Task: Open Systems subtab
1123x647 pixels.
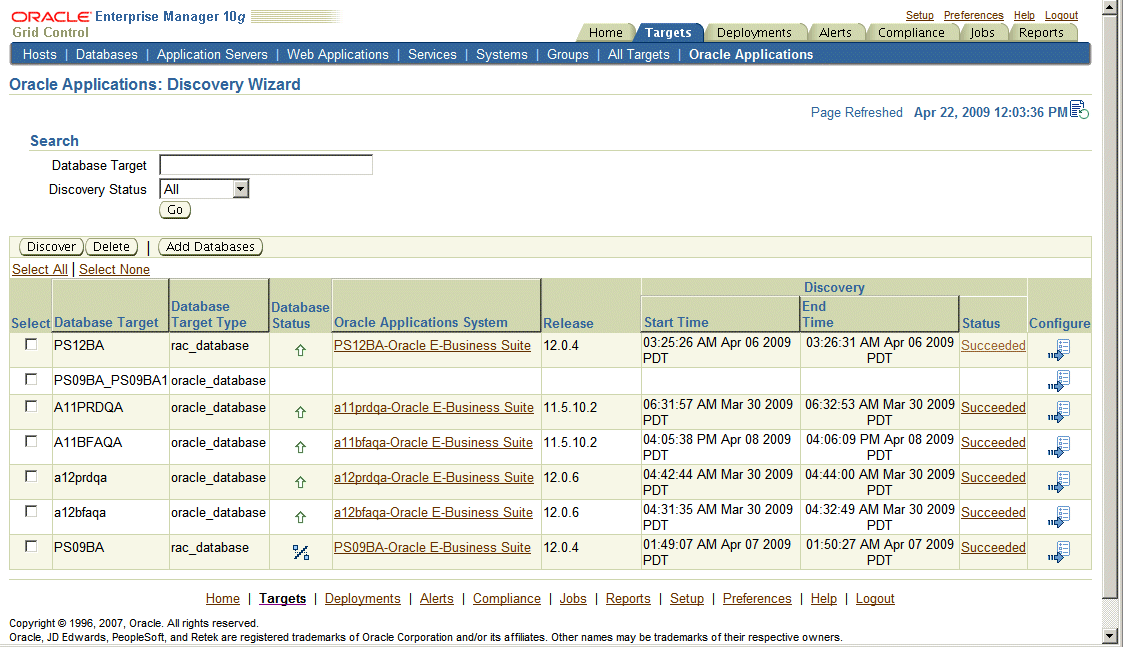Action: [501, 54]
